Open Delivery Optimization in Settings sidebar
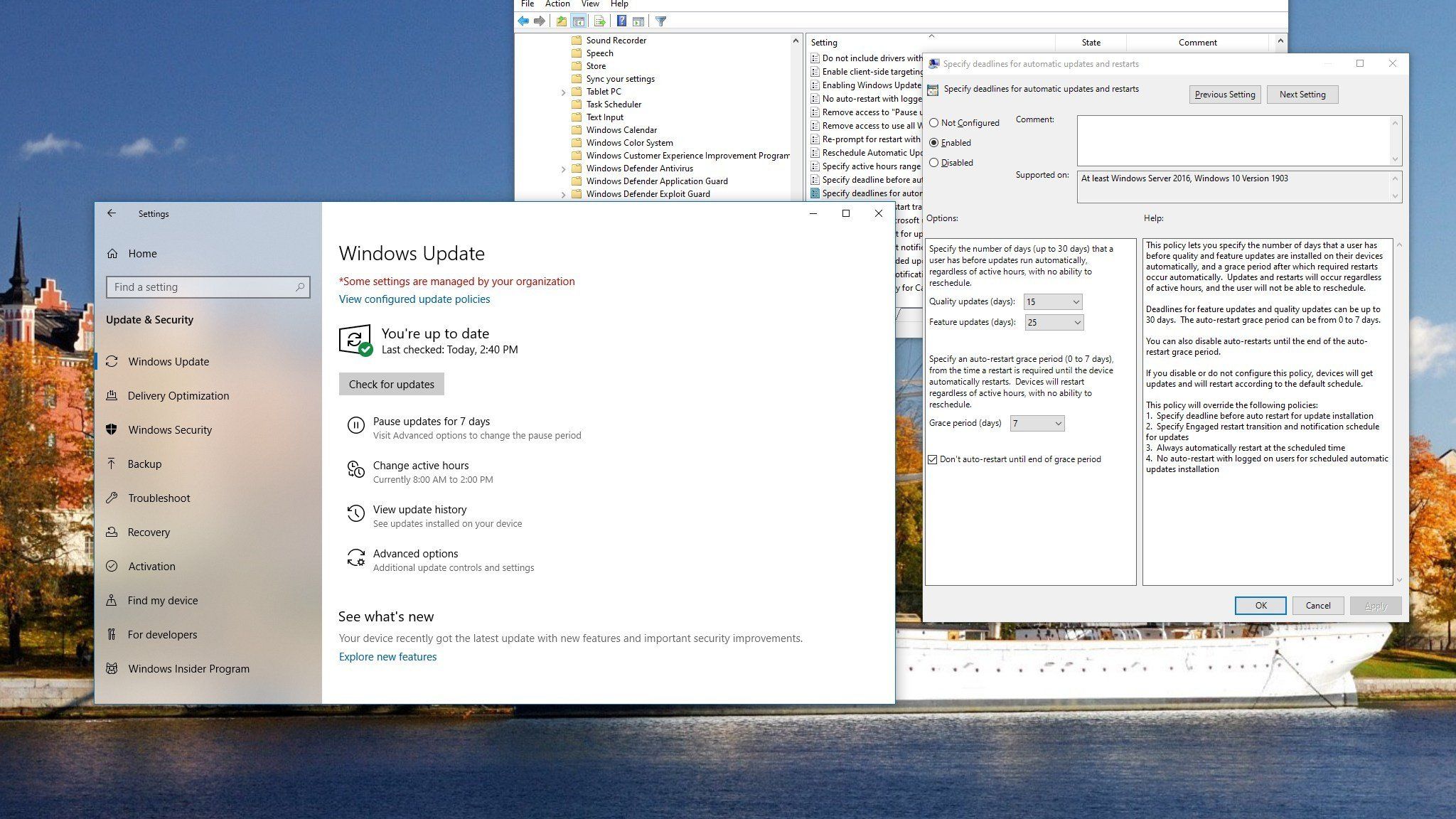This screenshot has width=1456, height=819. (x=178, y=396)
